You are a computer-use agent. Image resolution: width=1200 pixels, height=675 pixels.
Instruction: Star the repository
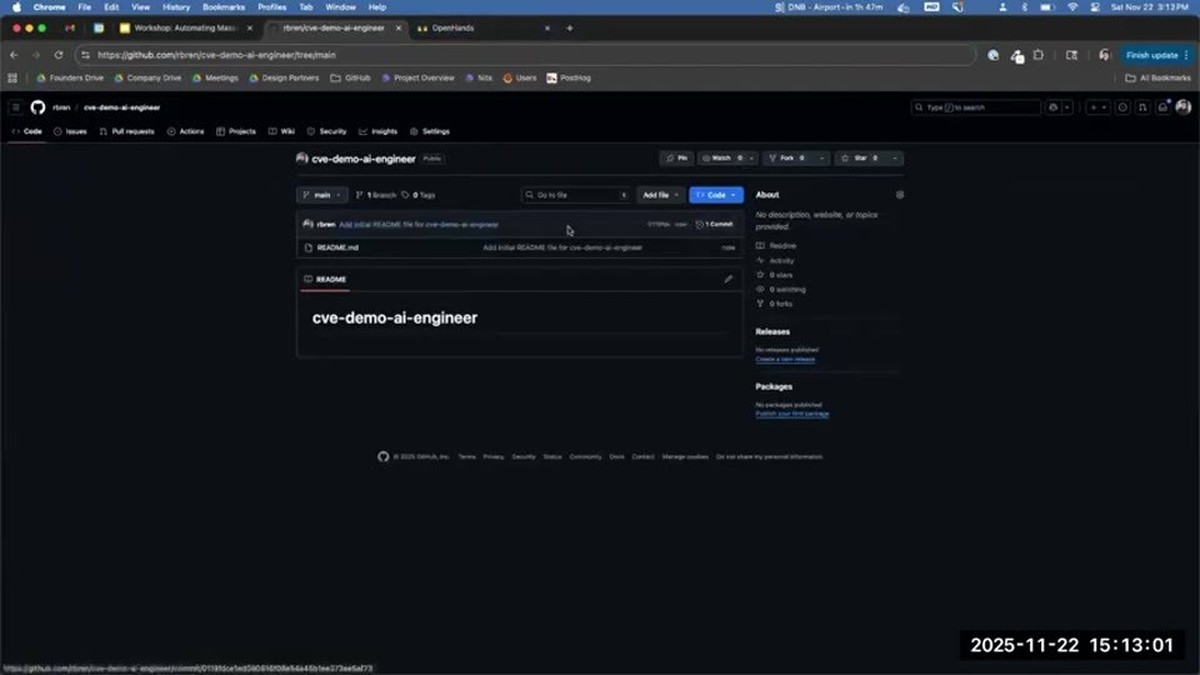point(861,158)
